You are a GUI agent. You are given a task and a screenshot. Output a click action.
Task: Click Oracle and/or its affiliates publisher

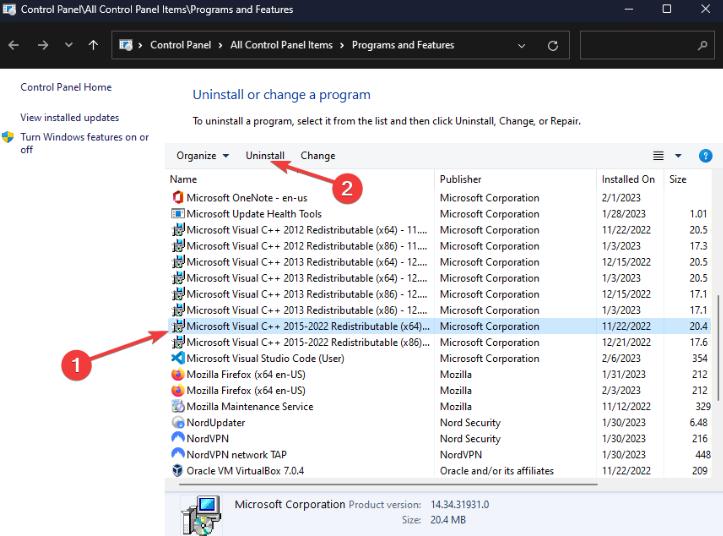[497, 471]
